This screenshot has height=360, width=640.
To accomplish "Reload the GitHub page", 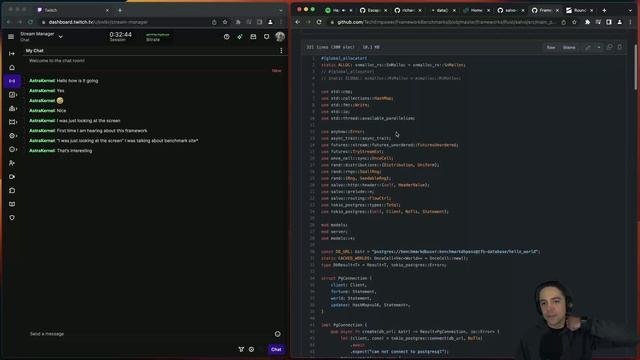I will point(319,22).
